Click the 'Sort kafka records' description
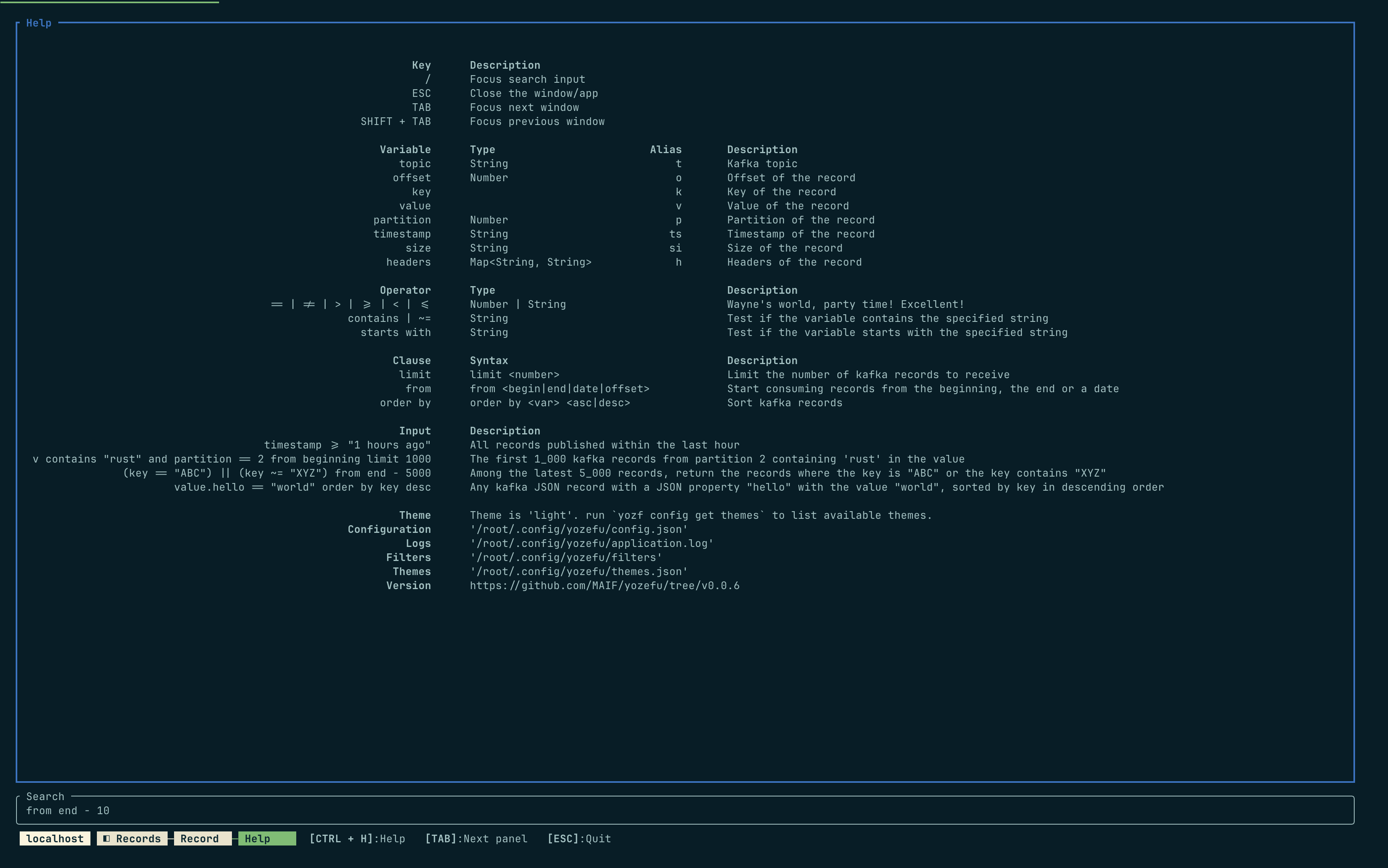The image size is (1388, 868). point(785,402)
